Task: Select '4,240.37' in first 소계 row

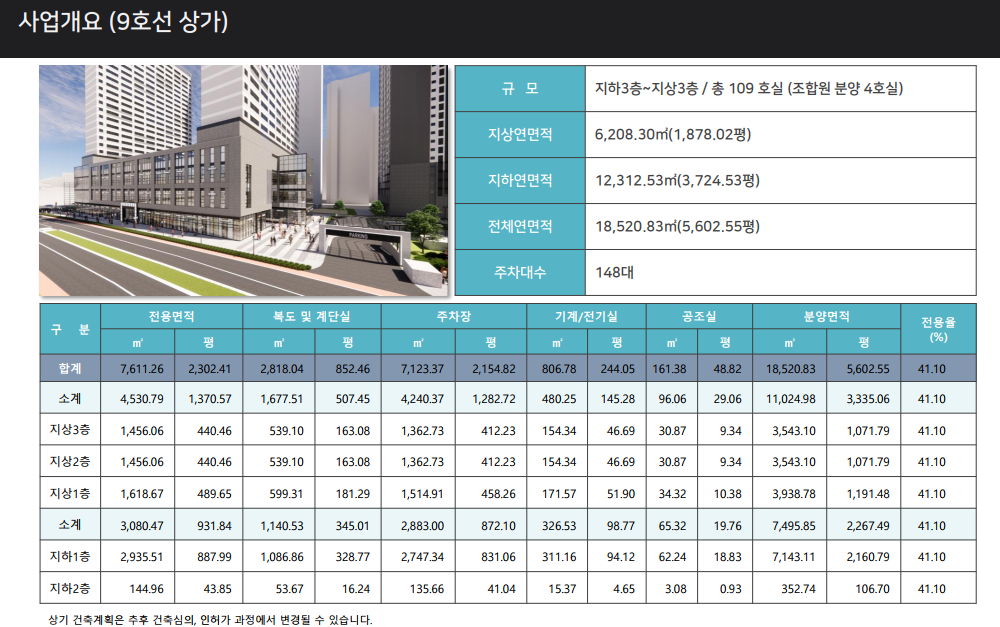Action: 422,399
